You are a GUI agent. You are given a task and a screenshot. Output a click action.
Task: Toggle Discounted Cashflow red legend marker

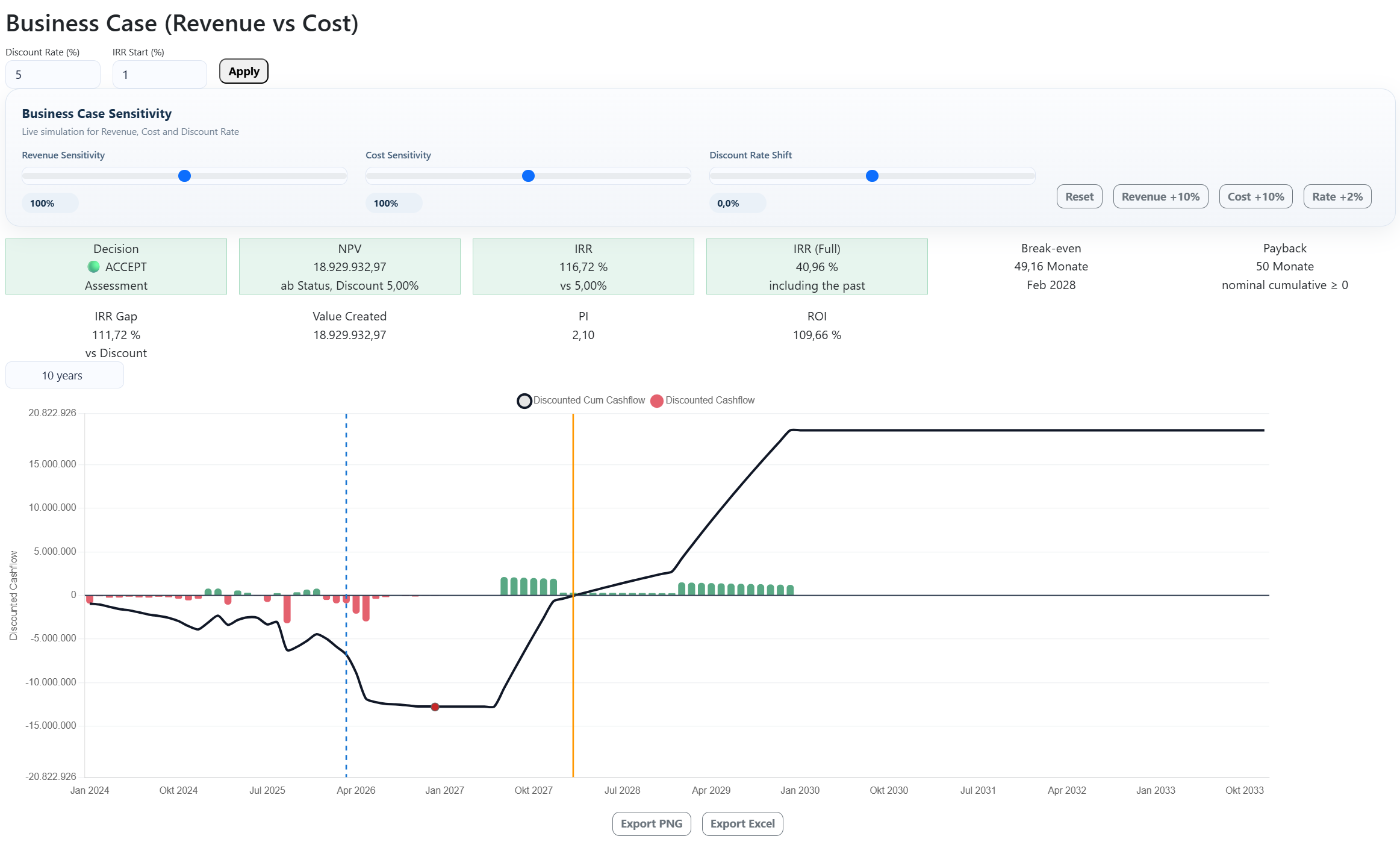point(657,401)
